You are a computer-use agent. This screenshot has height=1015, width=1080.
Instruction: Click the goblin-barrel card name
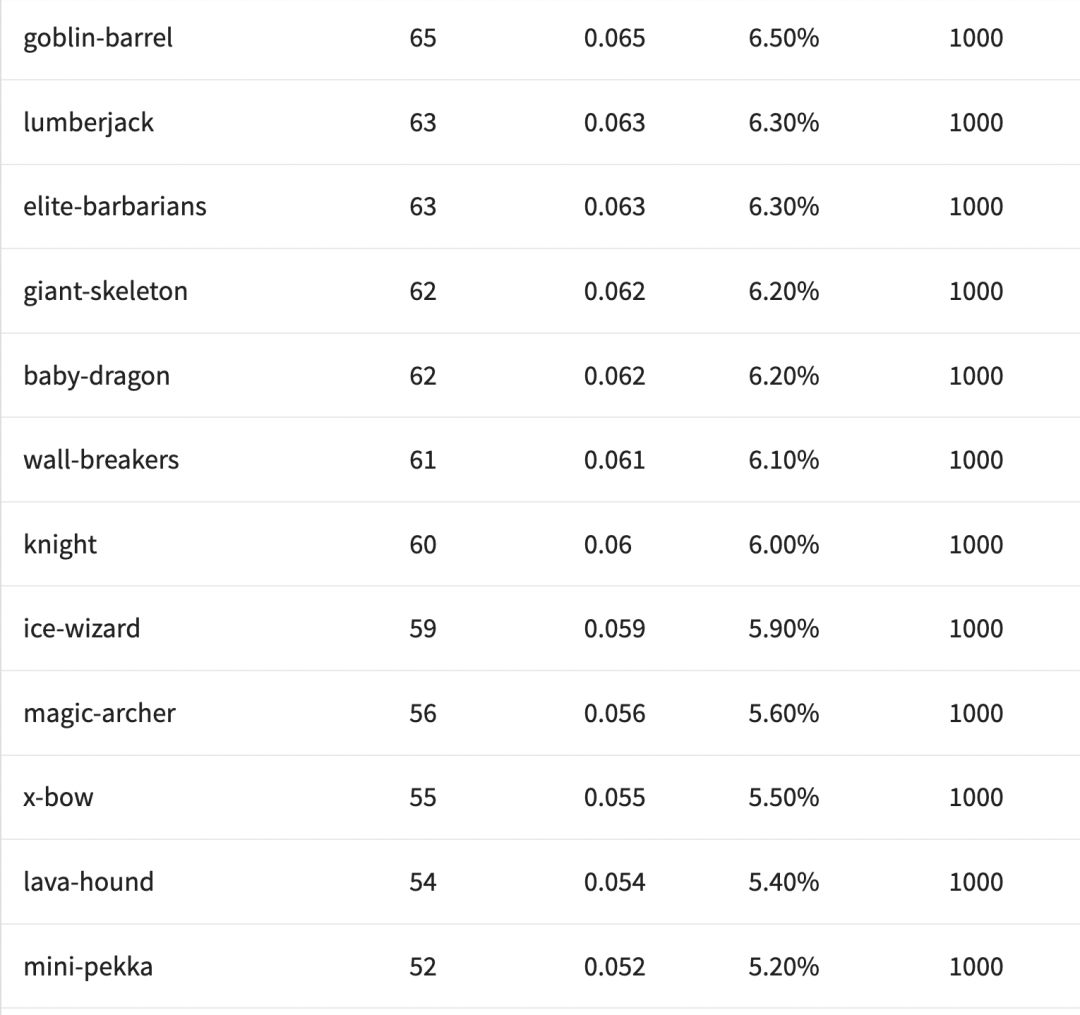[98, 38]
